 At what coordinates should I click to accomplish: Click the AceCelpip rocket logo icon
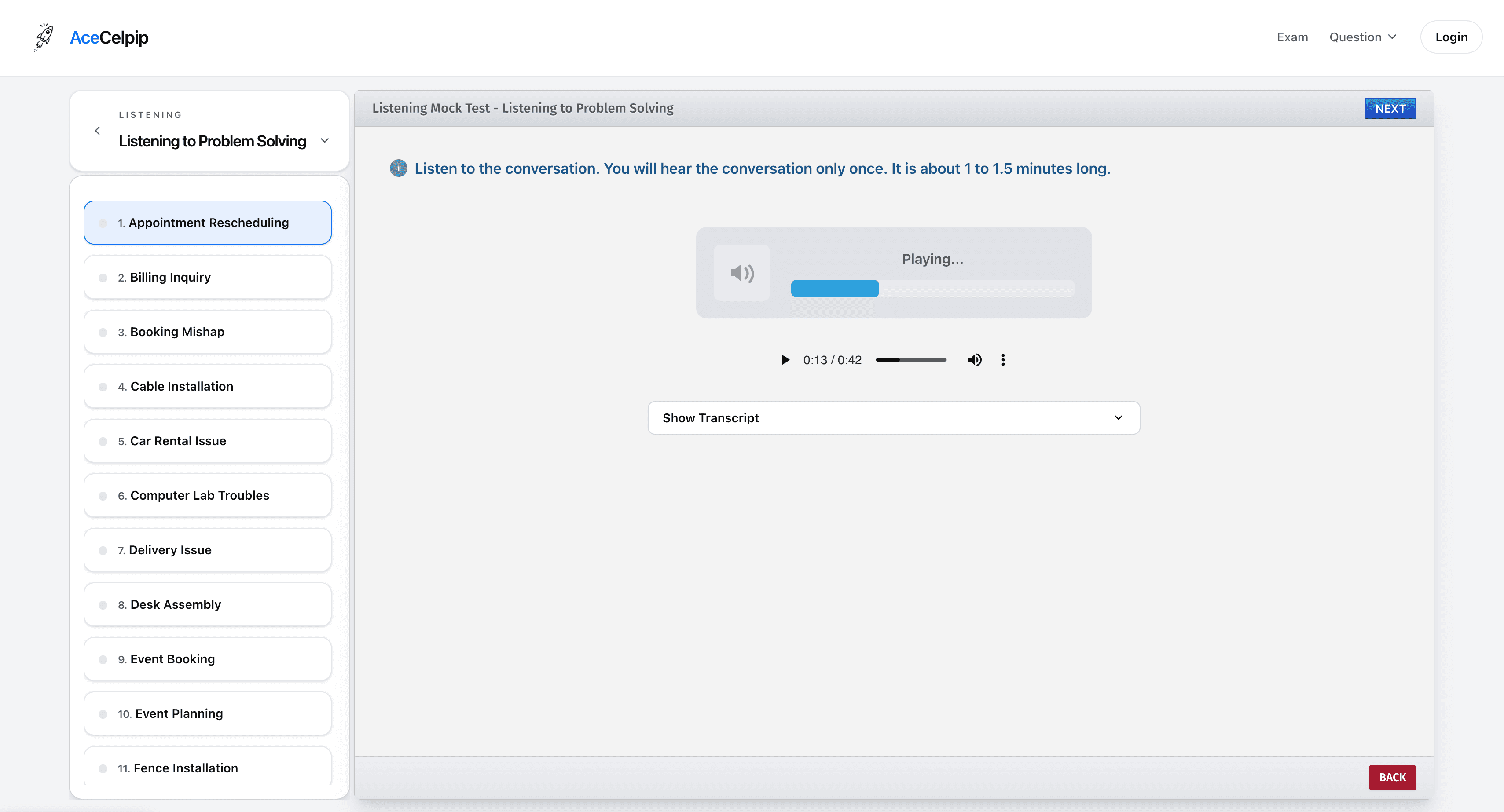(43, 37)
